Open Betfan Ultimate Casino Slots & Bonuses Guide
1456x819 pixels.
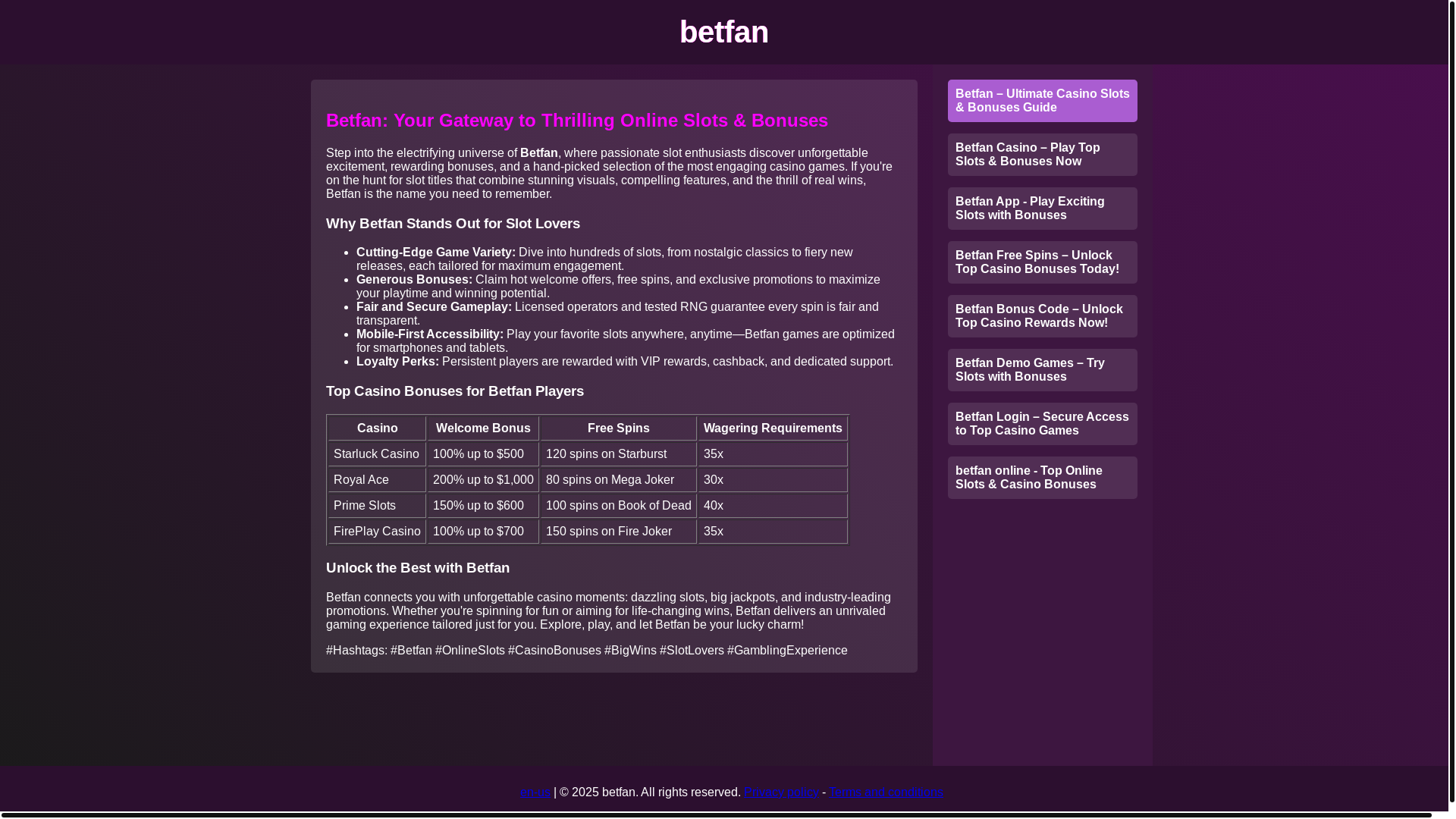click(1042, 101)
